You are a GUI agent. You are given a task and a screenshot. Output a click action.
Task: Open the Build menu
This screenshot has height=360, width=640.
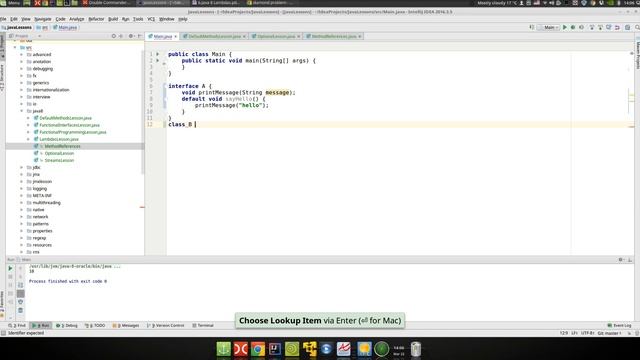[x=113, y=19]
